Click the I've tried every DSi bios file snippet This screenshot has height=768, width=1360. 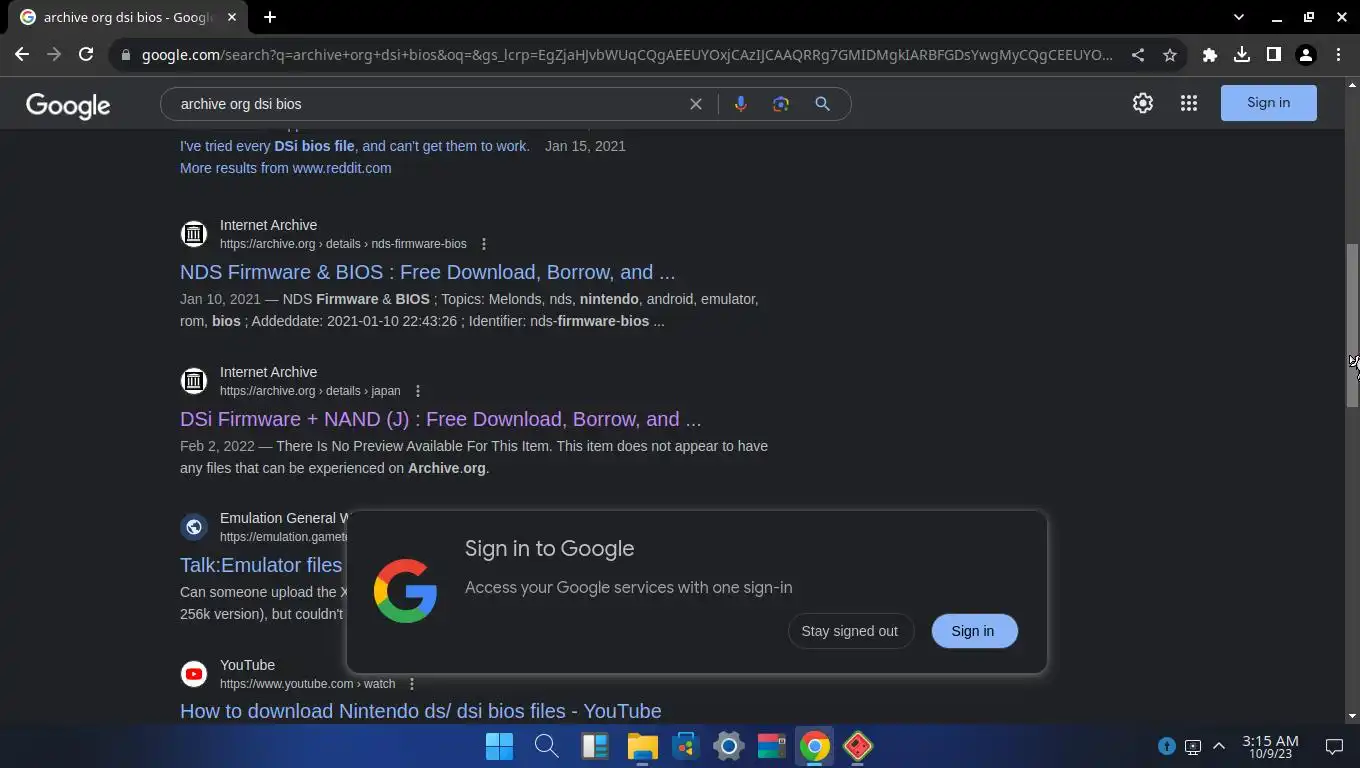tap(354, 146)
